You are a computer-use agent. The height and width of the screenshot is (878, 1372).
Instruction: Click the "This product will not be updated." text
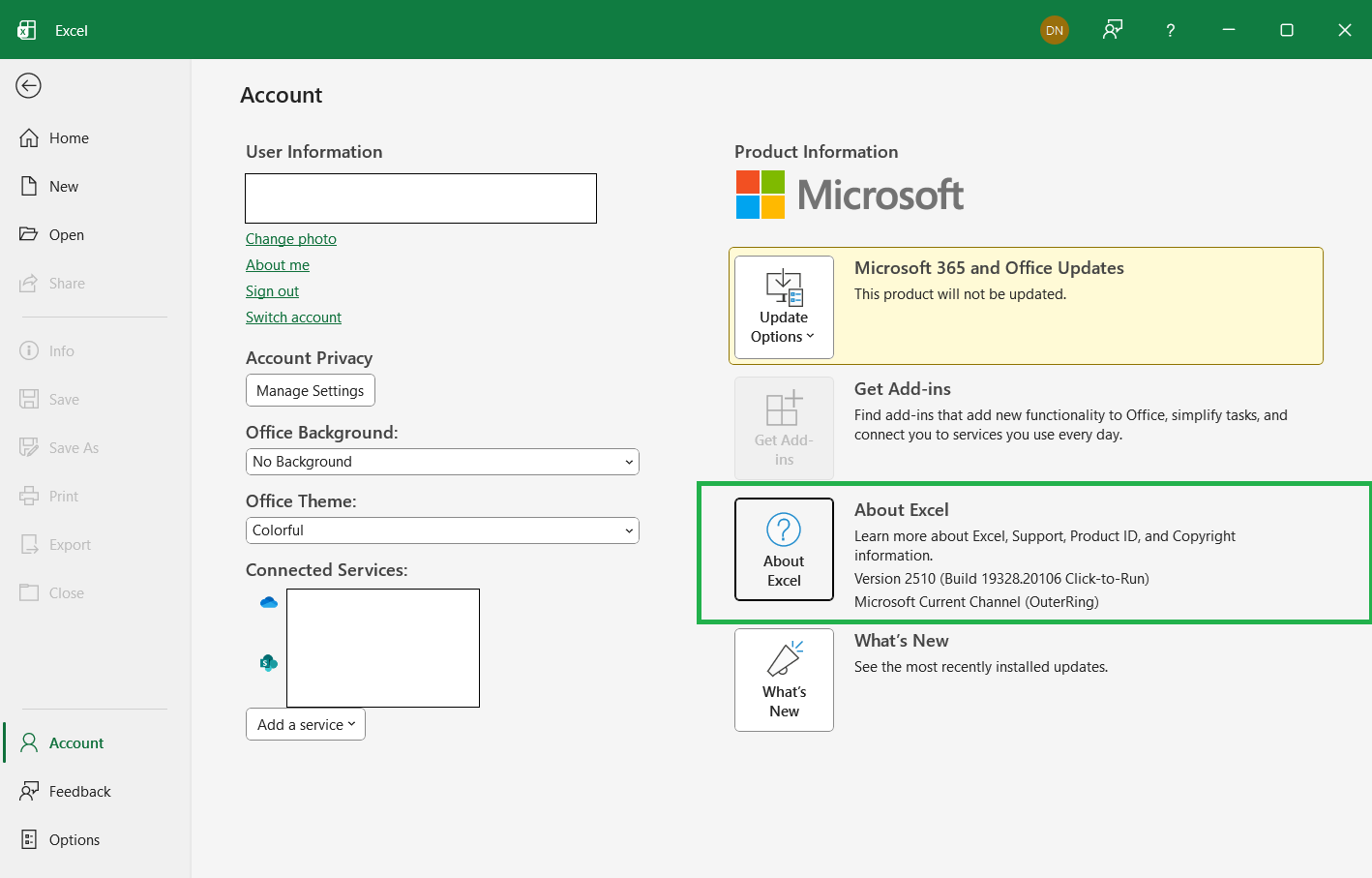tap(960, 294)
